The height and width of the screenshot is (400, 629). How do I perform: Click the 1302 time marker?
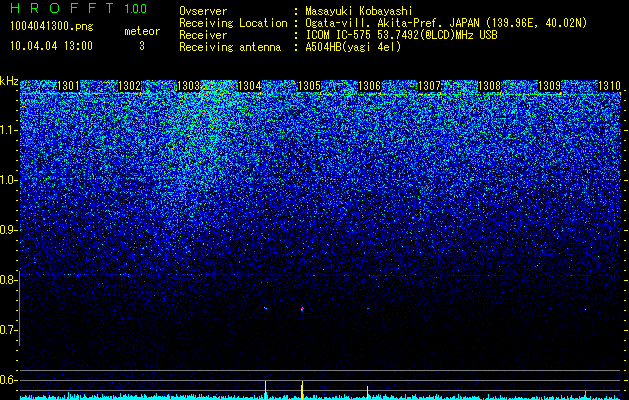coord(130,86)
